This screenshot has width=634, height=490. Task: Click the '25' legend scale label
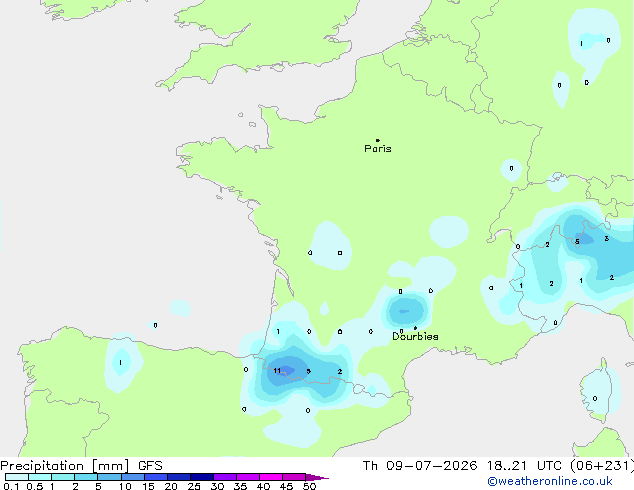pos(194,486)
